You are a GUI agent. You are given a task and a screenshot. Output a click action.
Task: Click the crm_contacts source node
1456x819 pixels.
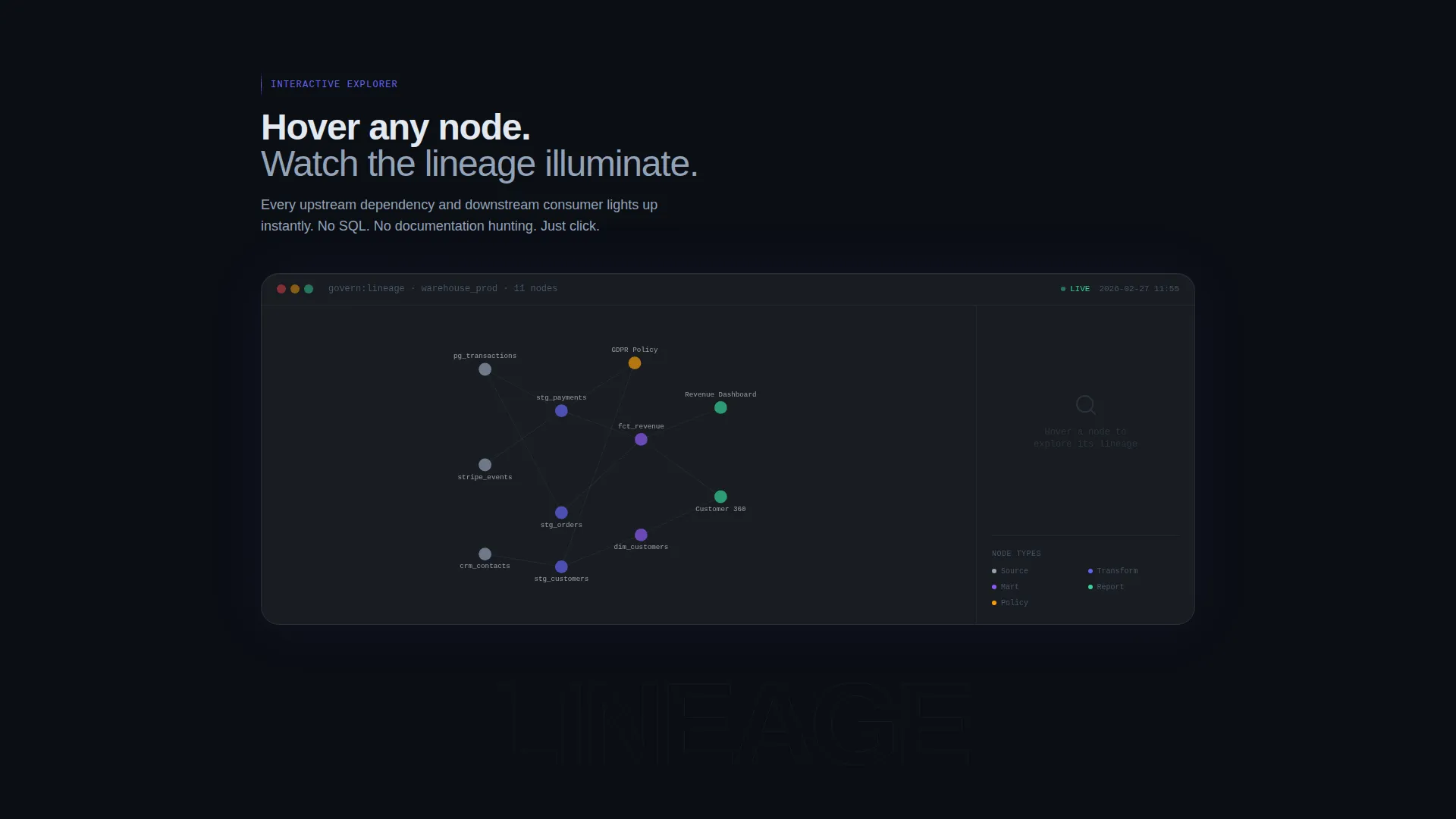[485, 554]
